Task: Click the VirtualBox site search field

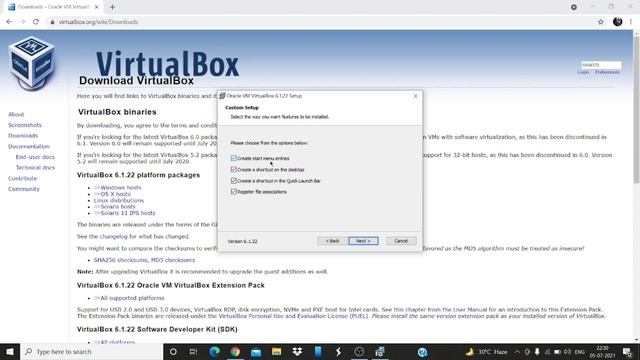Action: pyautogui.click(x=601, y=65)
